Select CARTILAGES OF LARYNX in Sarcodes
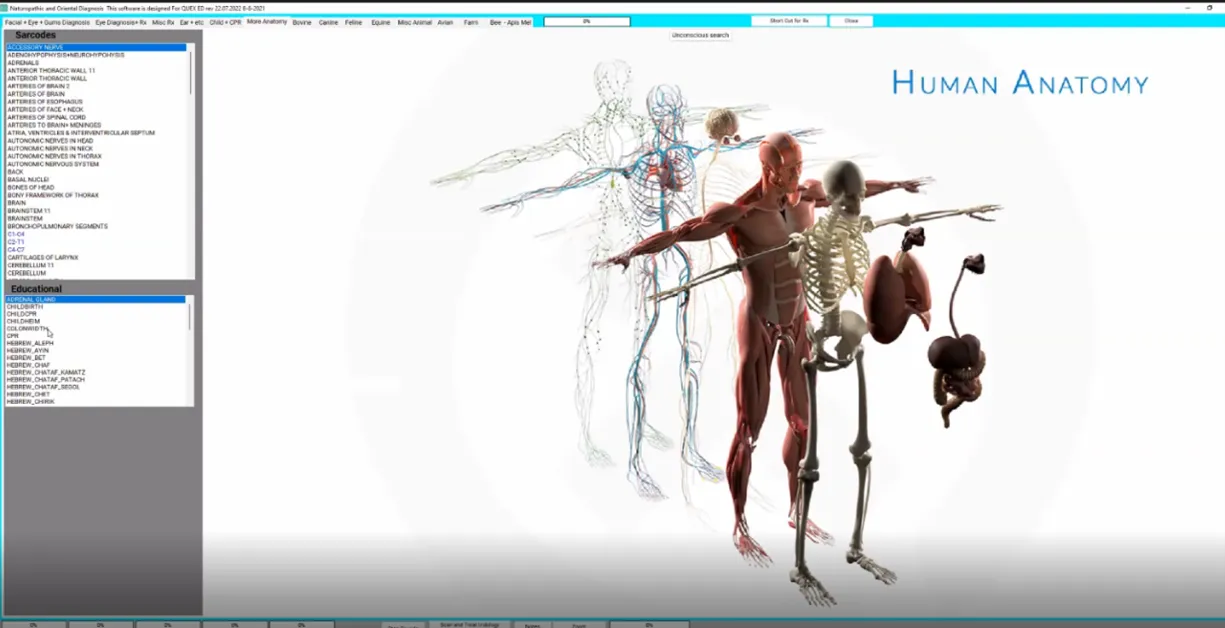 tap(42, 257)
